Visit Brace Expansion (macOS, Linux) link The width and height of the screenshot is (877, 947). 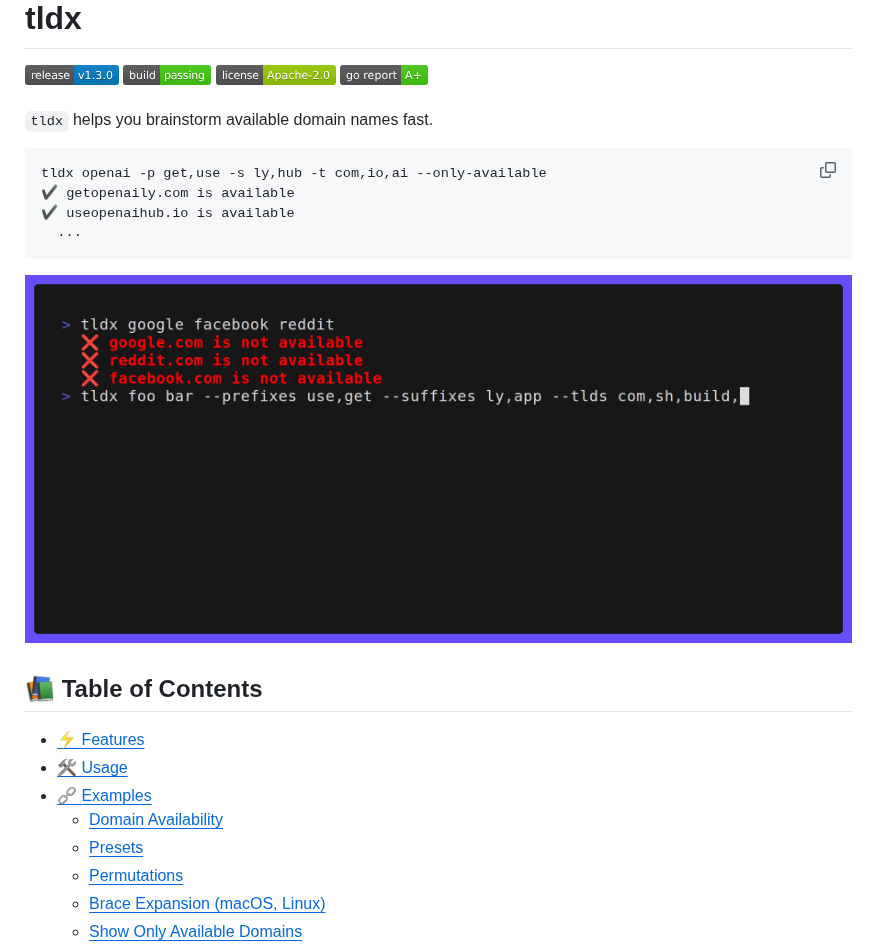(x=207, y=904)
